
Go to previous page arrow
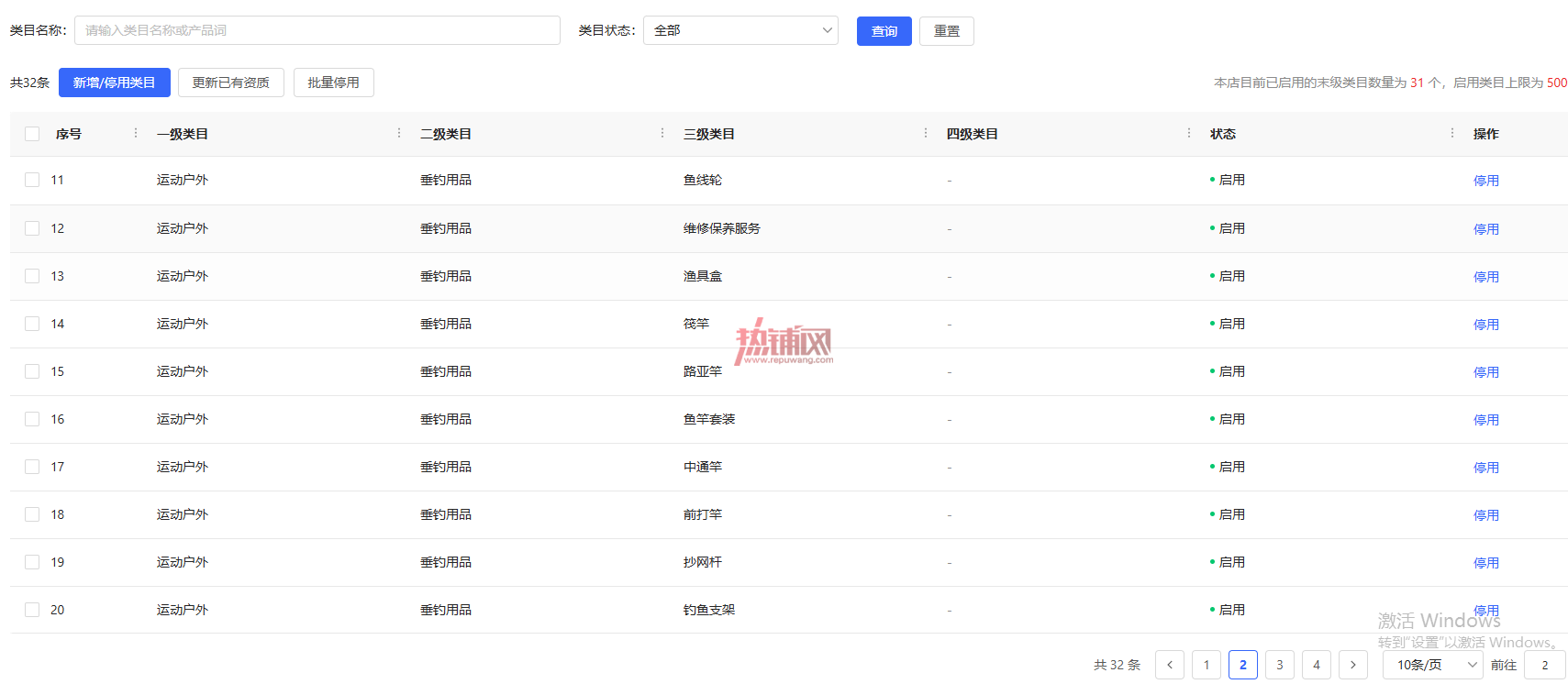click(x=1170, y=665)
